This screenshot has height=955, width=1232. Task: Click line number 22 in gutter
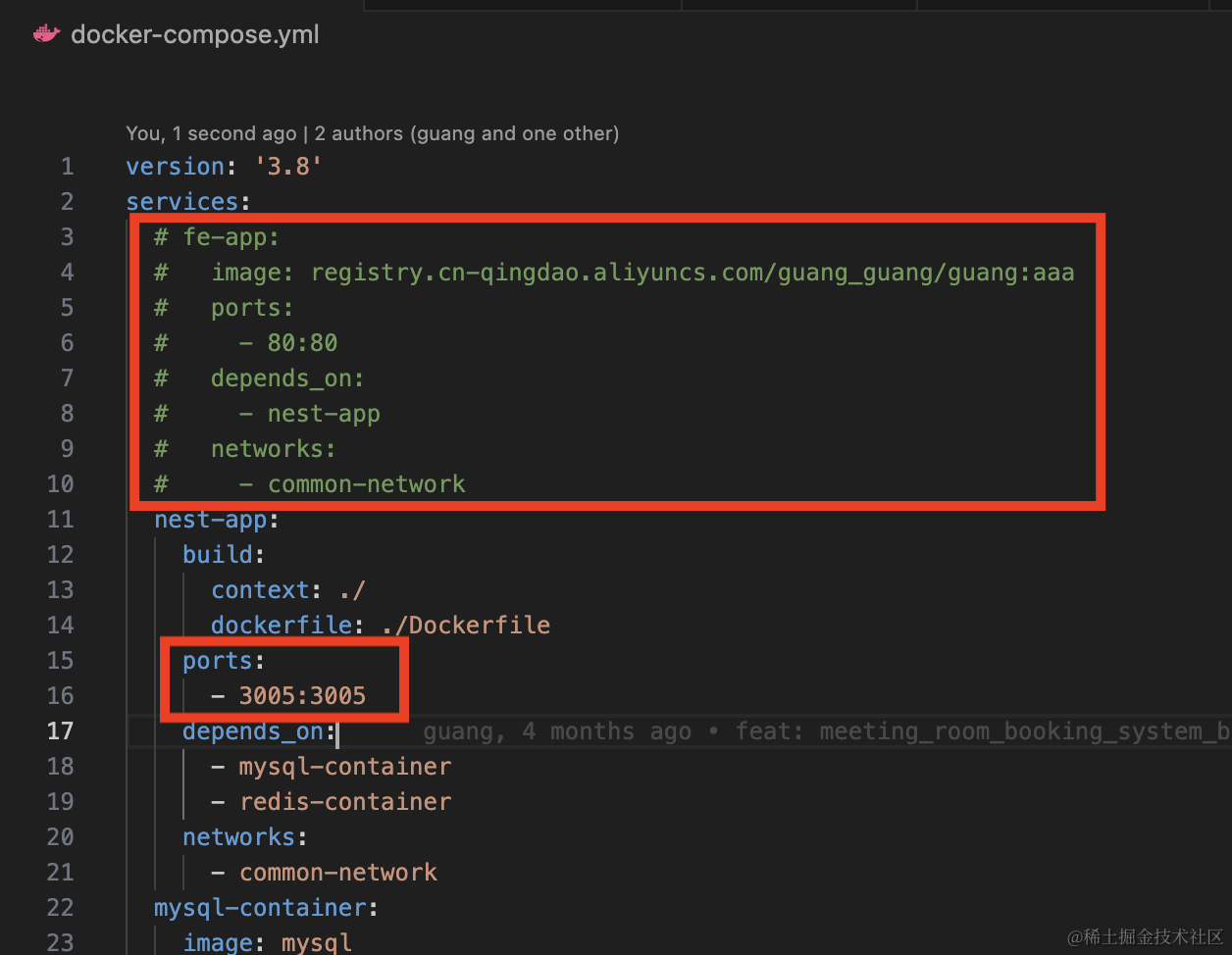click(61, 908)
